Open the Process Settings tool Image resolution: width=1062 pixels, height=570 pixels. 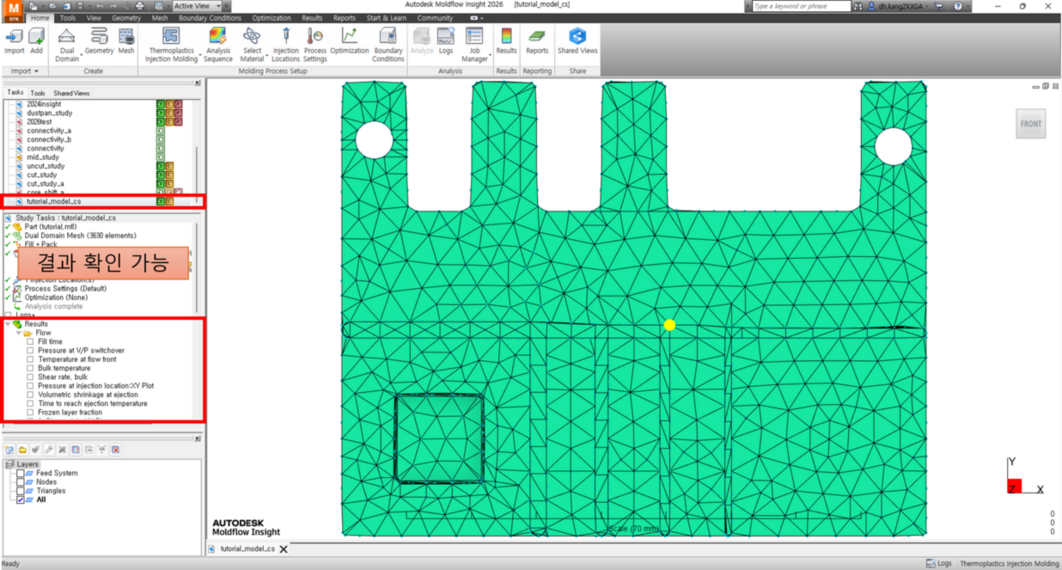pyautogui.click(x=315, y=41)
